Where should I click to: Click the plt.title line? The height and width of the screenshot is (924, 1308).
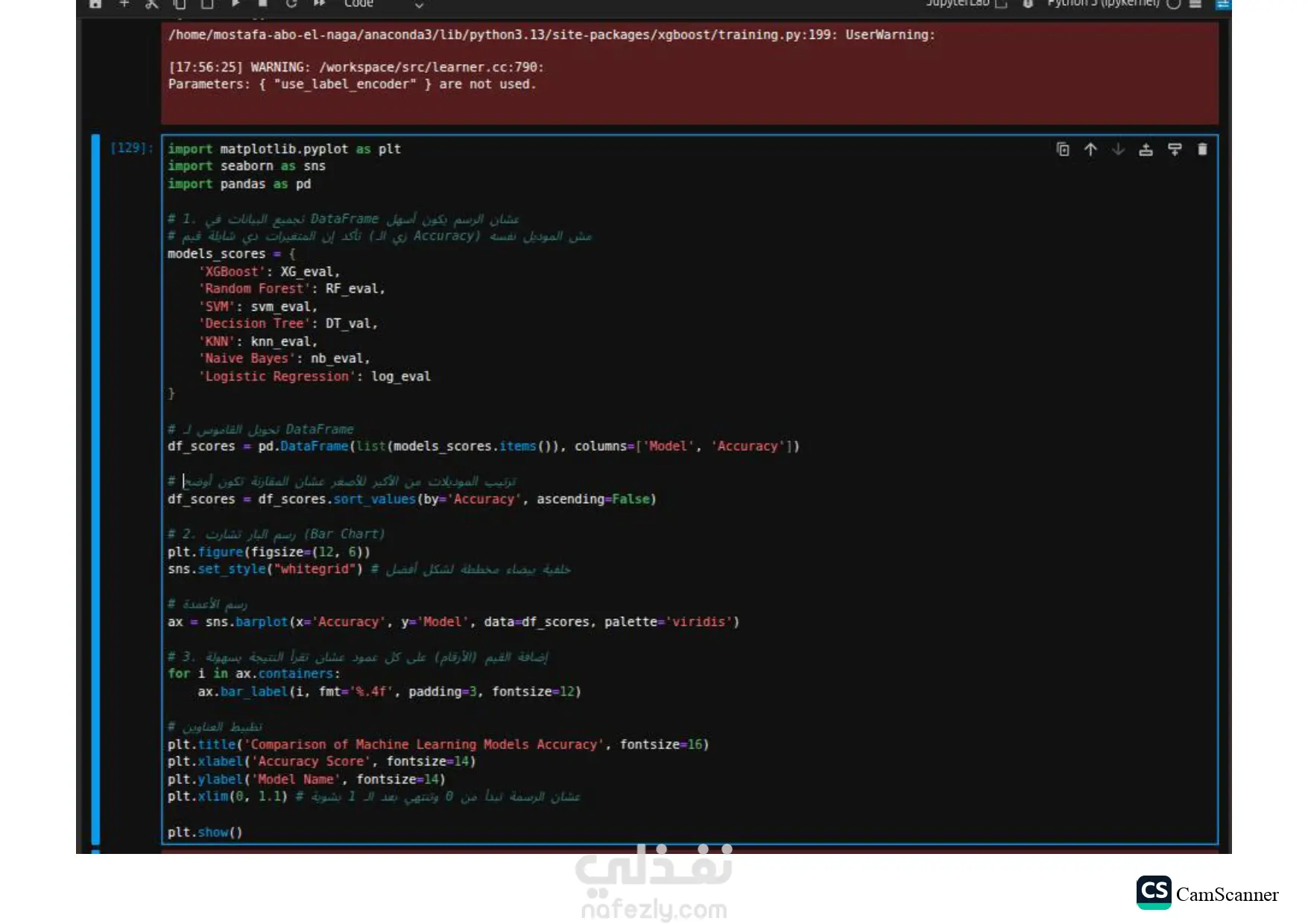(x=438, y=745)
